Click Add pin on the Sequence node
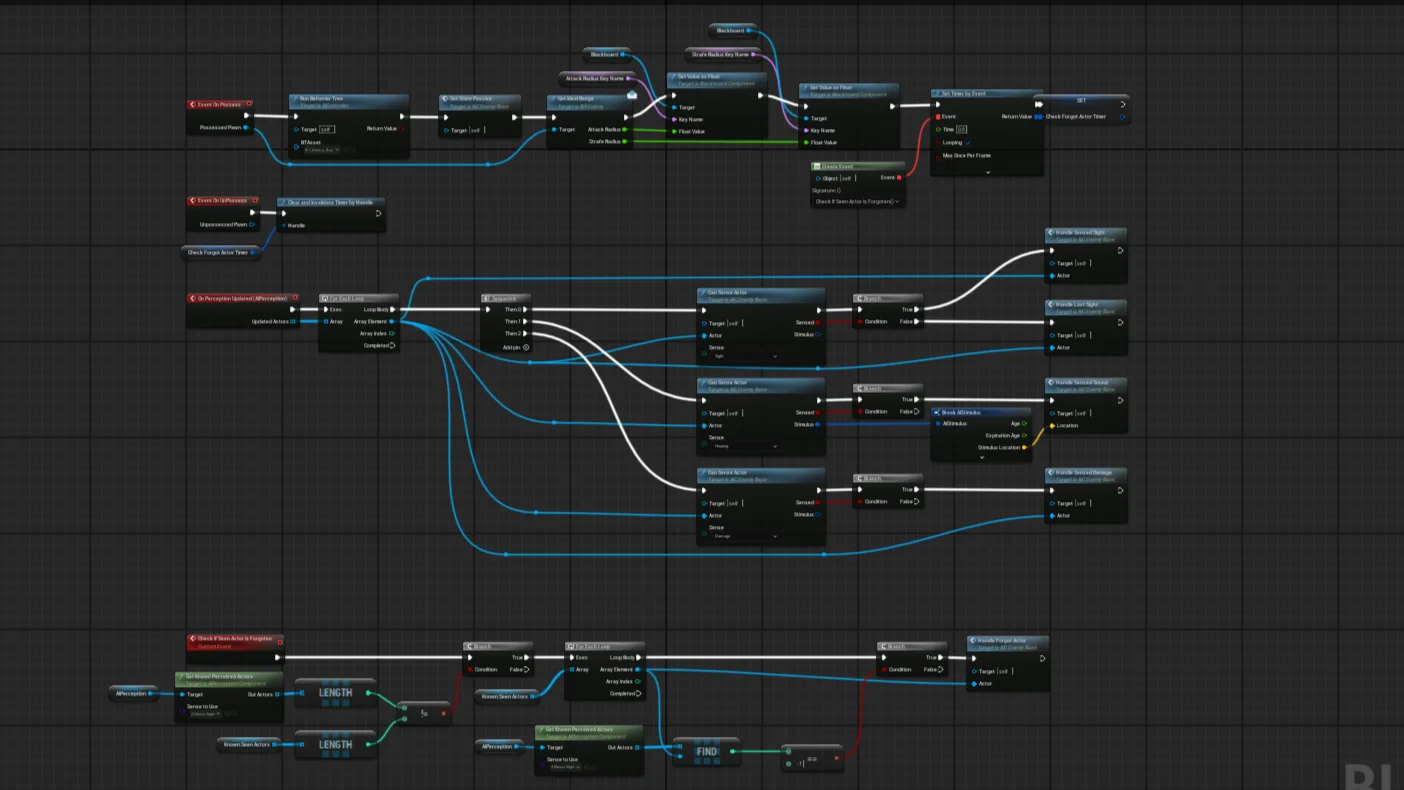 pyautogui.click(x=526, y=347)
